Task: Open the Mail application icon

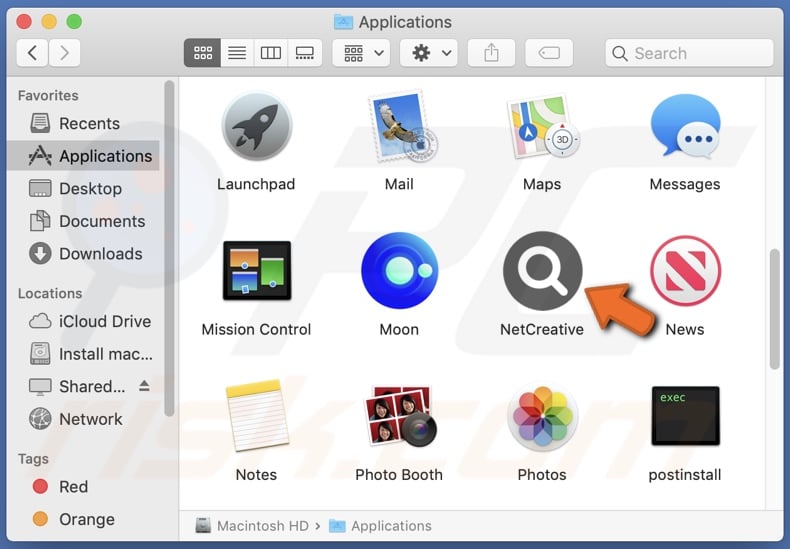Action: point(402,126)
